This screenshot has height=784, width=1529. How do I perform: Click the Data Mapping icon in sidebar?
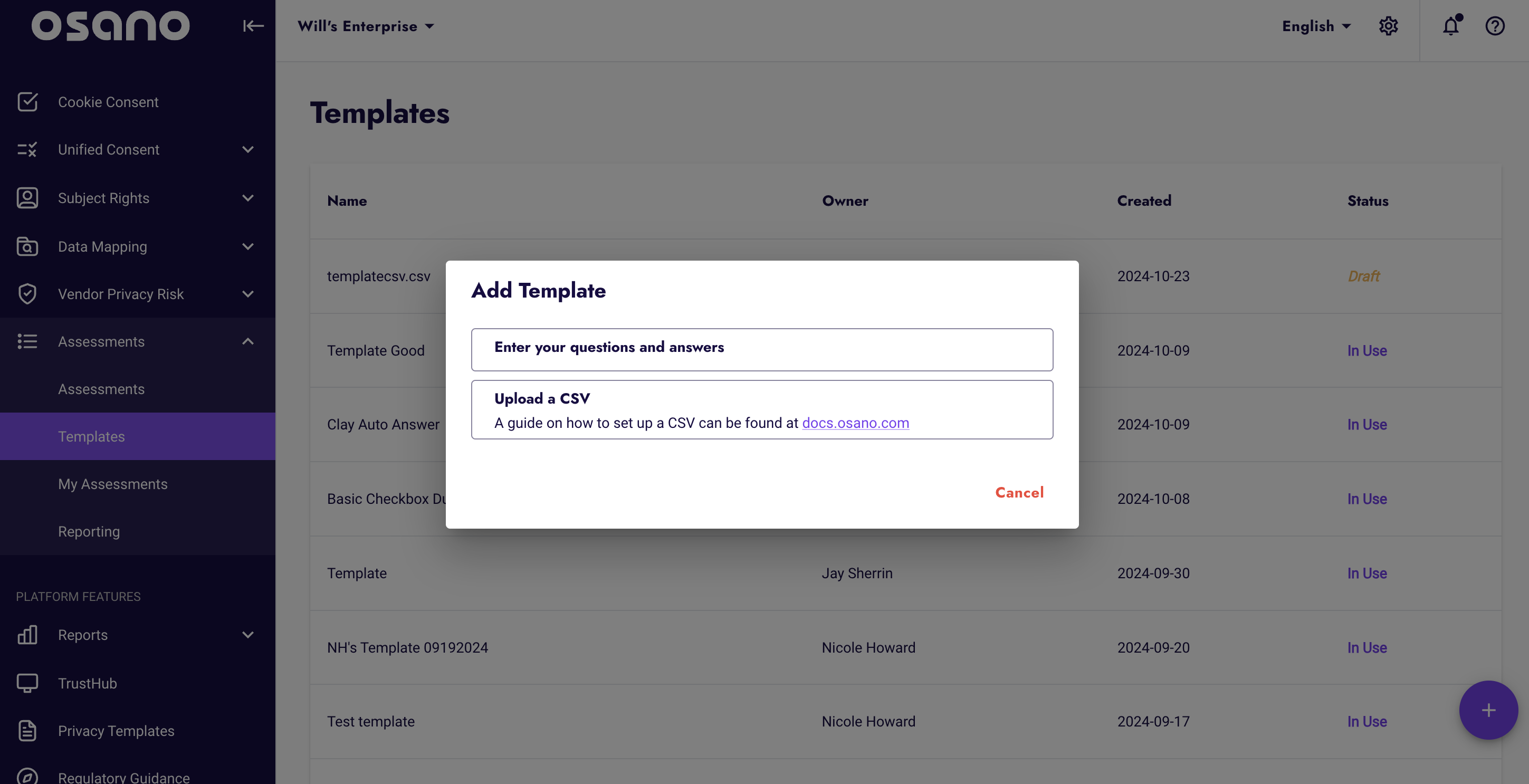tap(27, 246)
